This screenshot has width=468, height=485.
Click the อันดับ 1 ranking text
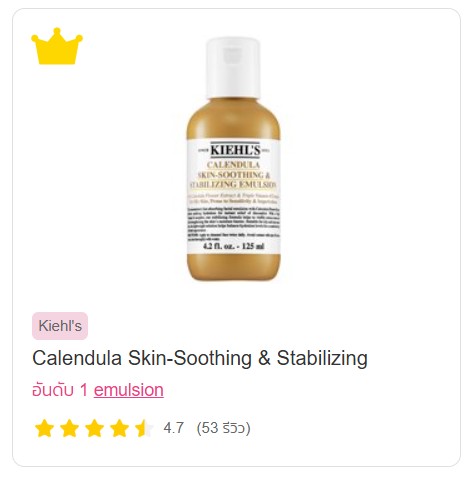[x=60, y=390]
